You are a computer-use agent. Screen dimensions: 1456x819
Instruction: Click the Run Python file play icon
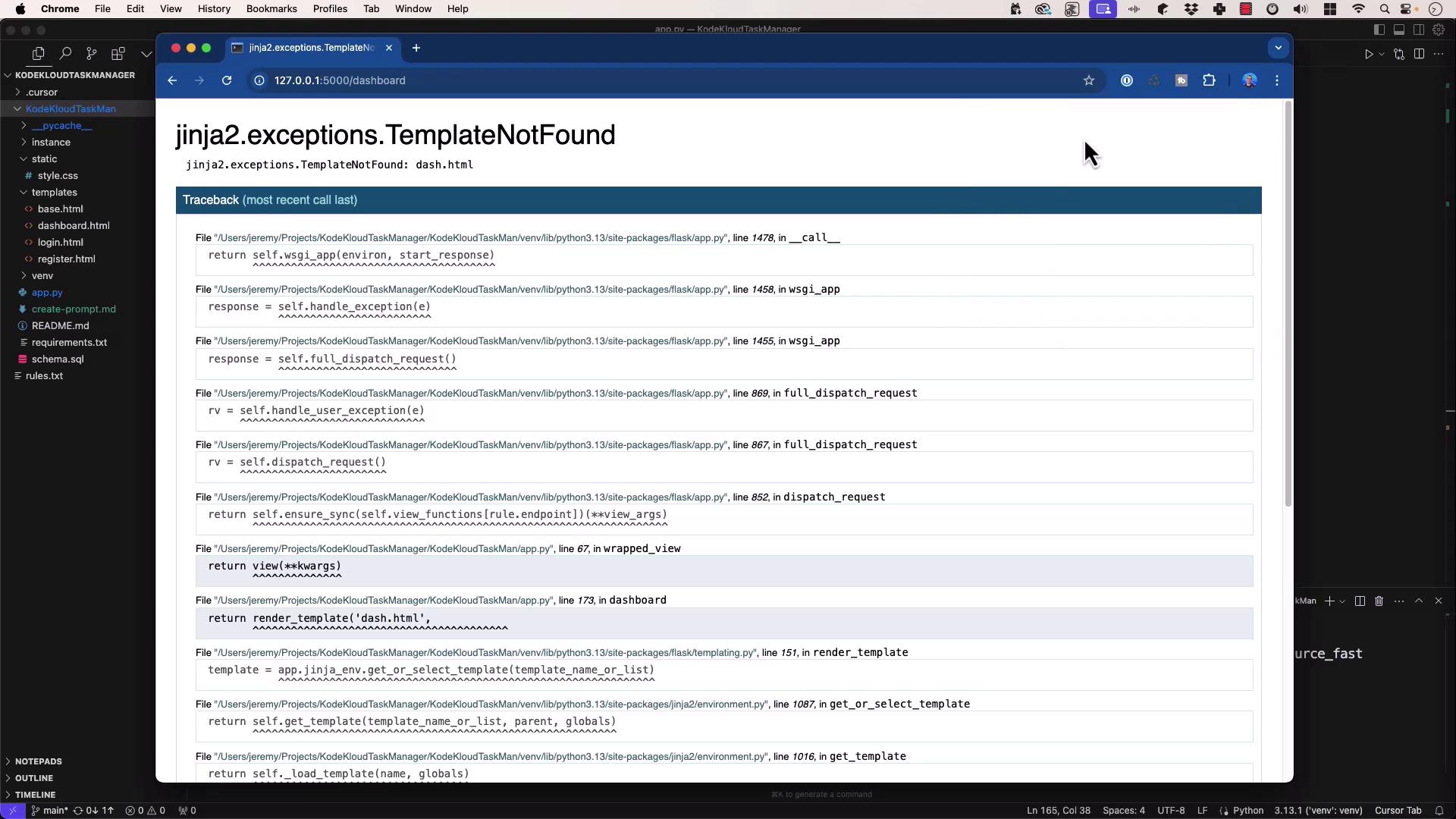coord(1369,54)
